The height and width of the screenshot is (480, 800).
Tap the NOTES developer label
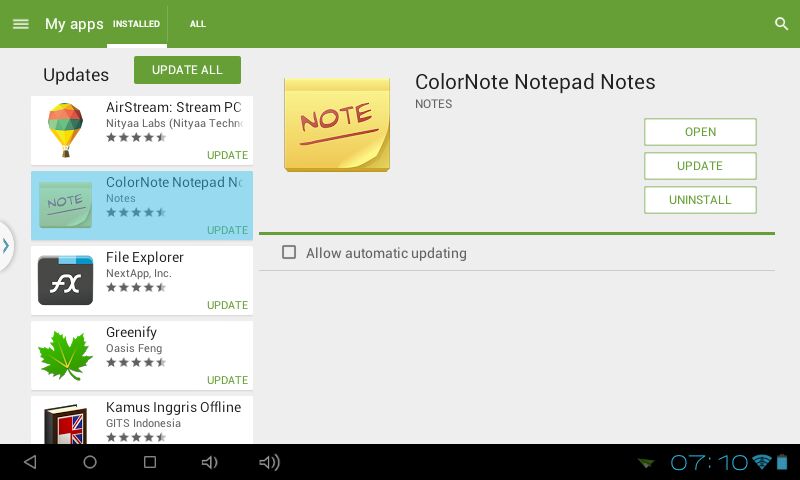434,104
